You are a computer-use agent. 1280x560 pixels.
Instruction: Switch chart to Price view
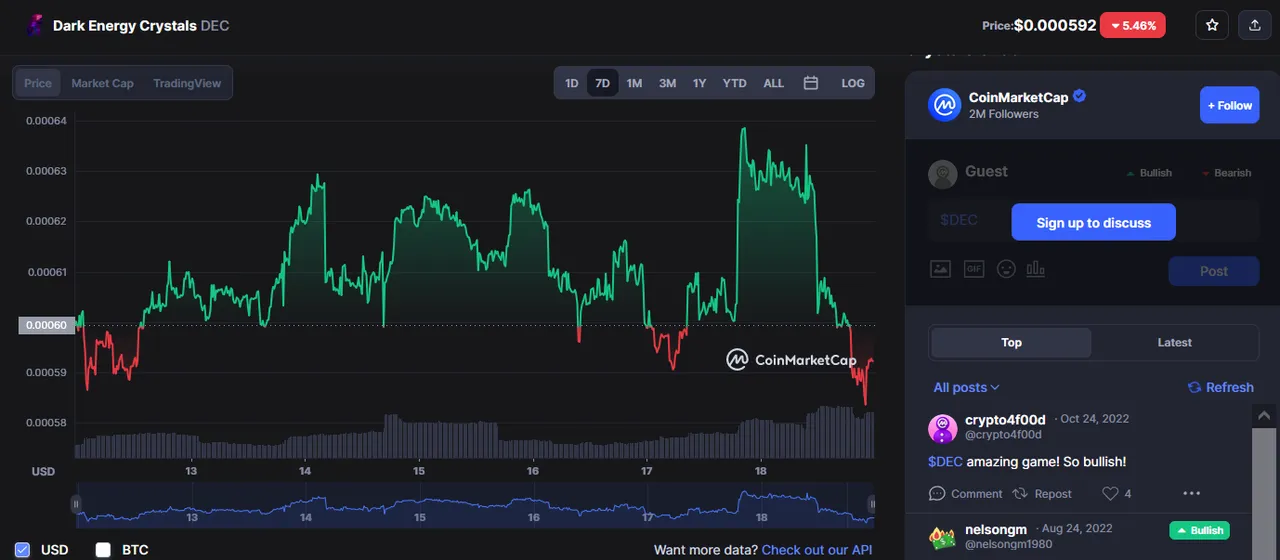[x=38, y=83]
